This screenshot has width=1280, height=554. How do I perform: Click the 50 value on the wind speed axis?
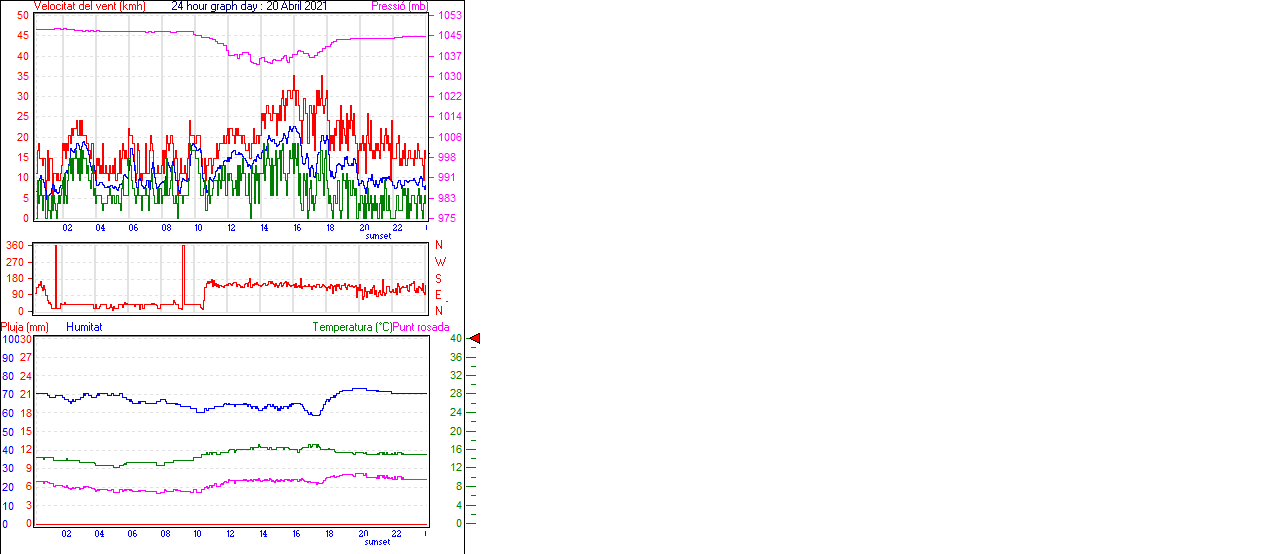coord(22,16)
